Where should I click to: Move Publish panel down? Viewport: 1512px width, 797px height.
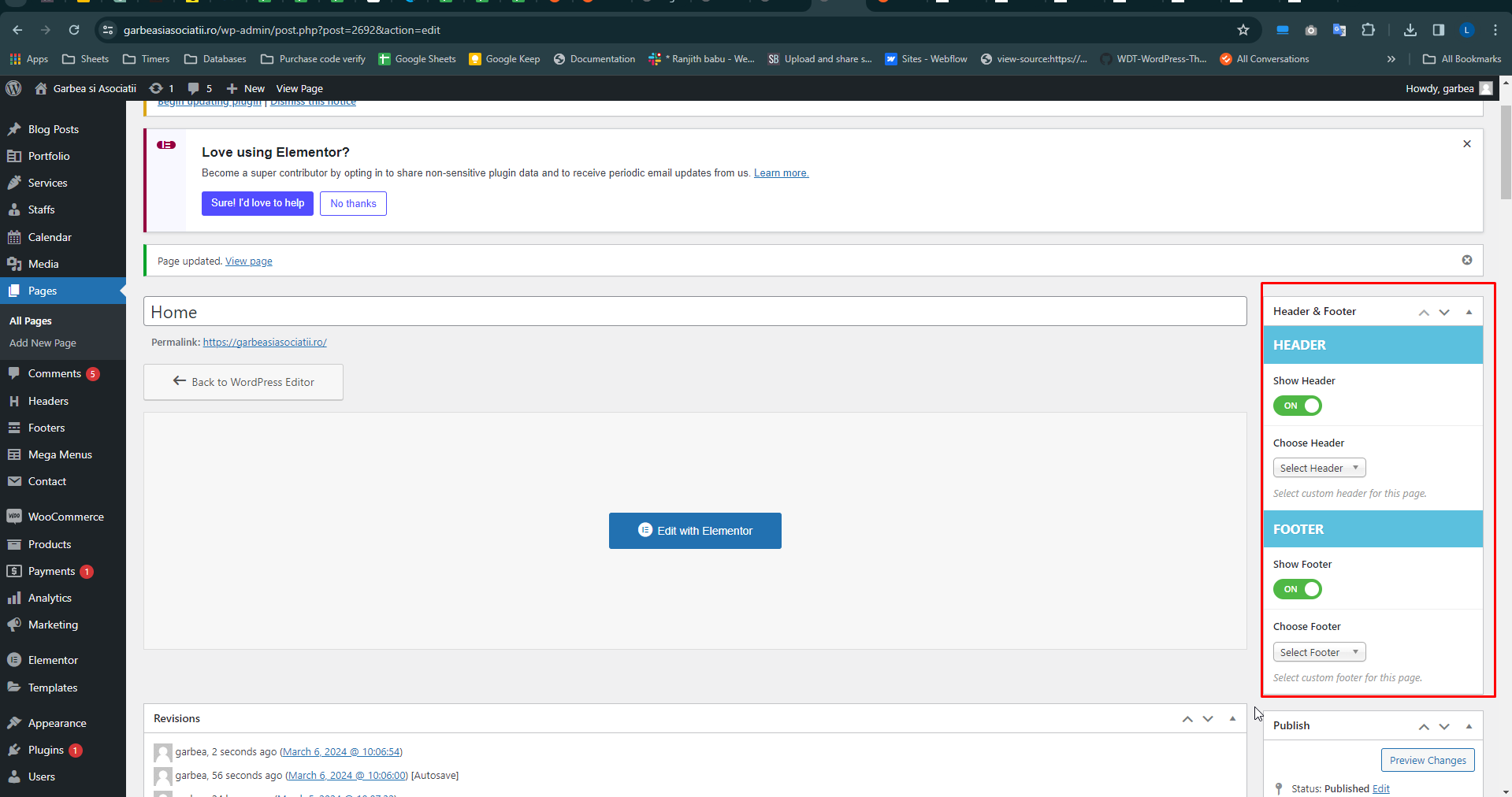[x=1444, y=726]
